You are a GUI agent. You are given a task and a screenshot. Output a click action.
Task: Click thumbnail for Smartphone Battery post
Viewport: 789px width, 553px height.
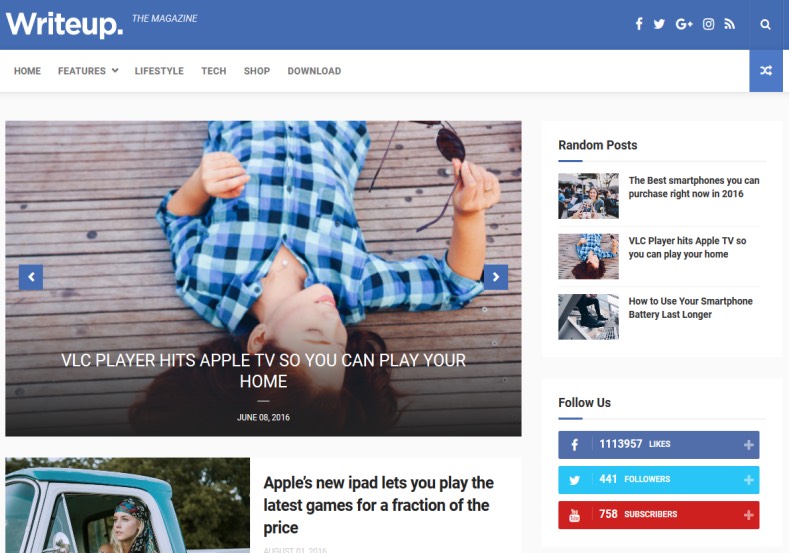[x=588, y=317]
